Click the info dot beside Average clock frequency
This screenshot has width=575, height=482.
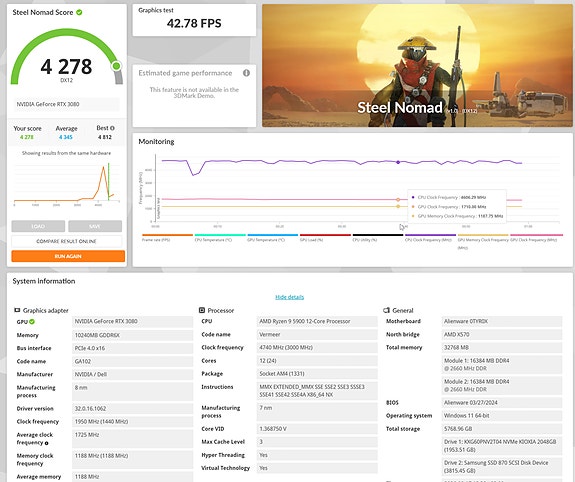[47, 443]
